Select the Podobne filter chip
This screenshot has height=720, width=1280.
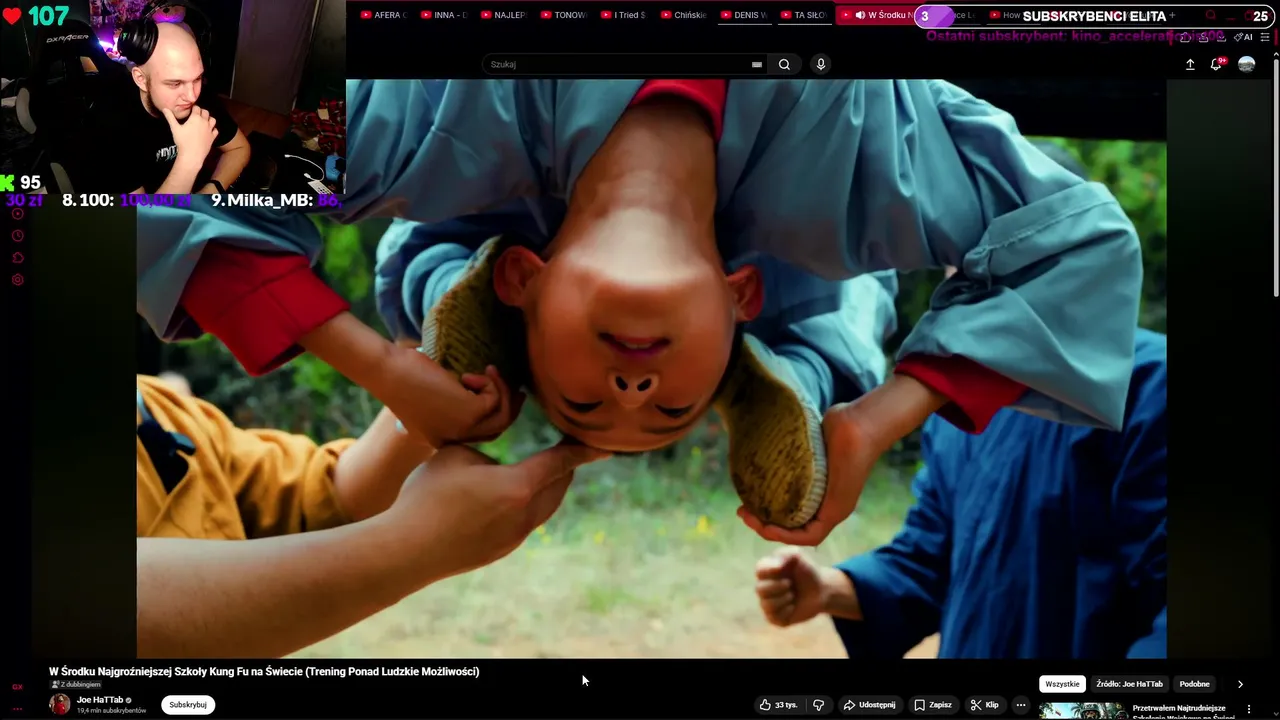1194,684
